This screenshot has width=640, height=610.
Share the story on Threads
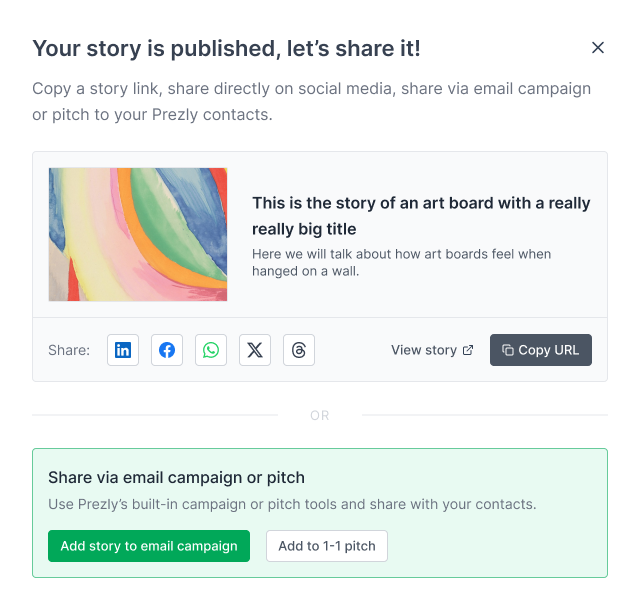click(299, 350)
